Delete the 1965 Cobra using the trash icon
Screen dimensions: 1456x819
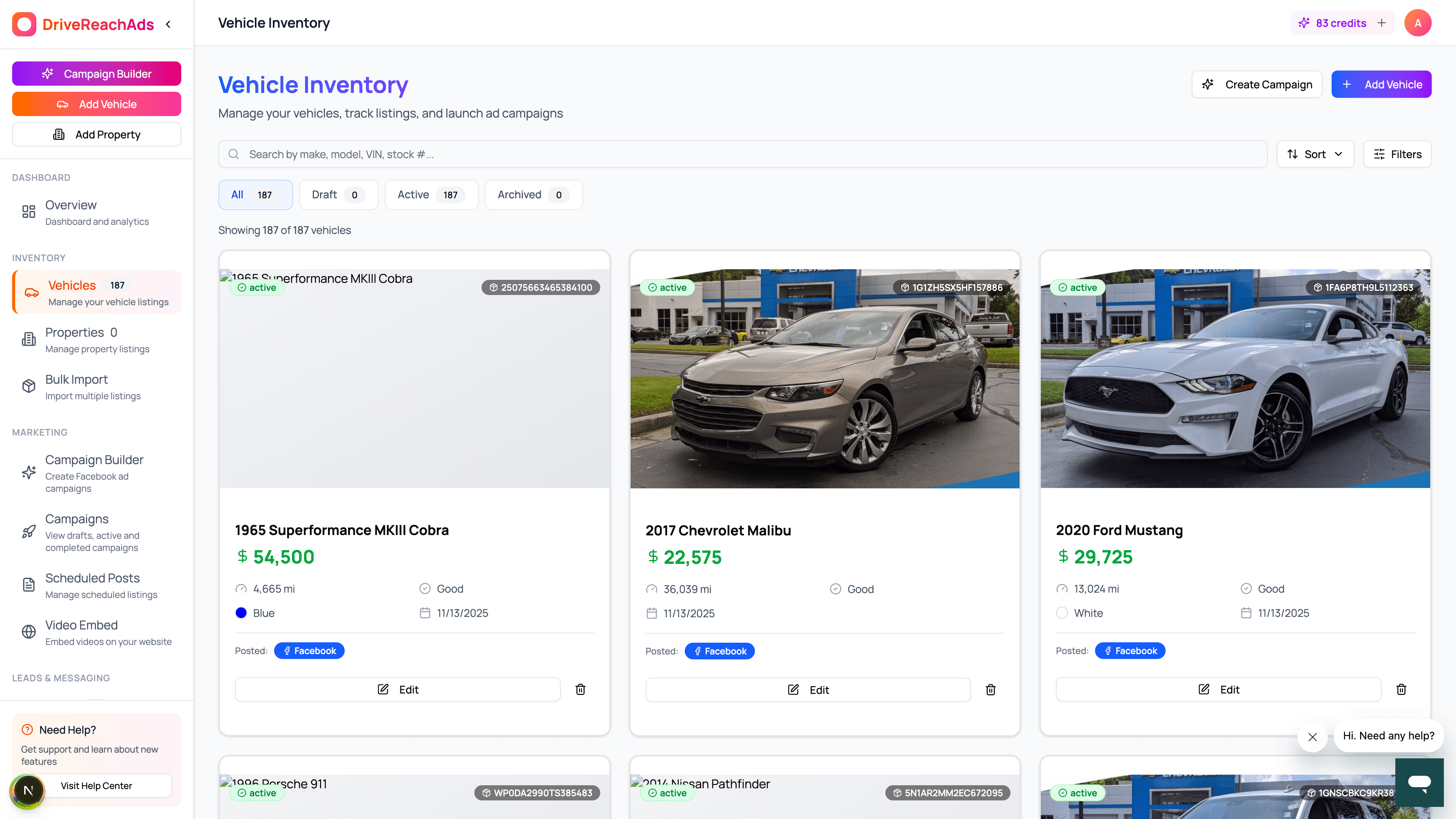pyautogui.click(x=580, y=689)
